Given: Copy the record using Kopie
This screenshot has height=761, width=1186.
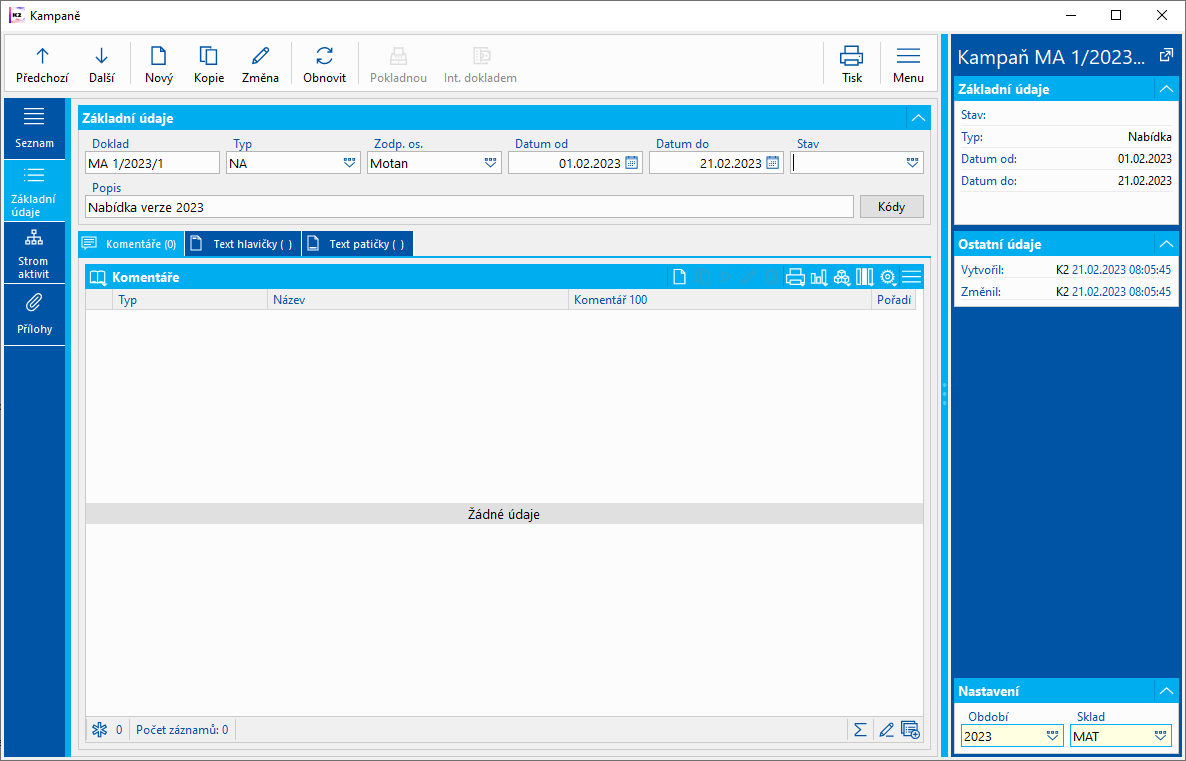Looking at the screenshot, I should click(209, 64).
